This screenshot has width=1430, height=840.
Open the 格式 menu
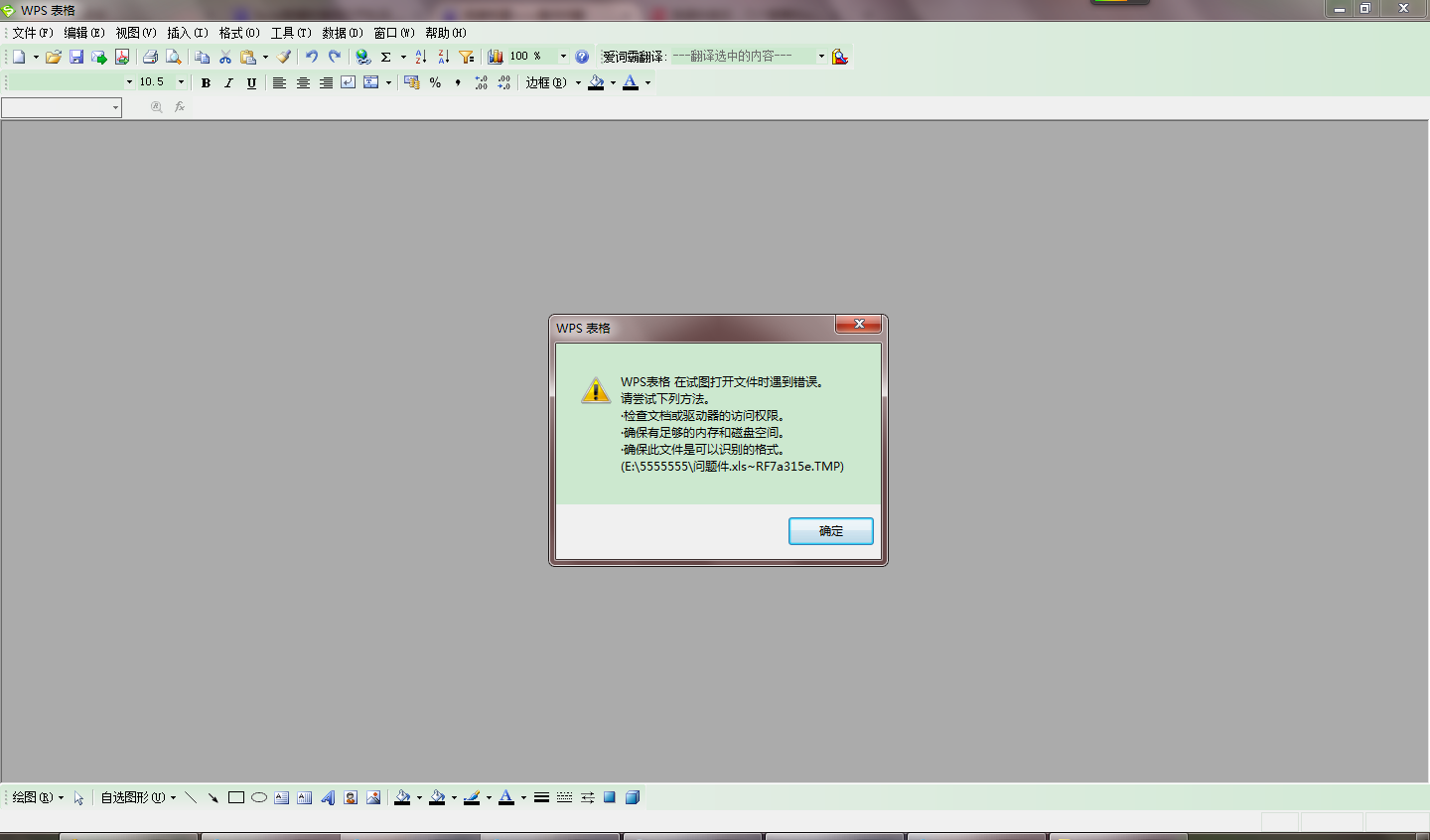tap(239, 33)
